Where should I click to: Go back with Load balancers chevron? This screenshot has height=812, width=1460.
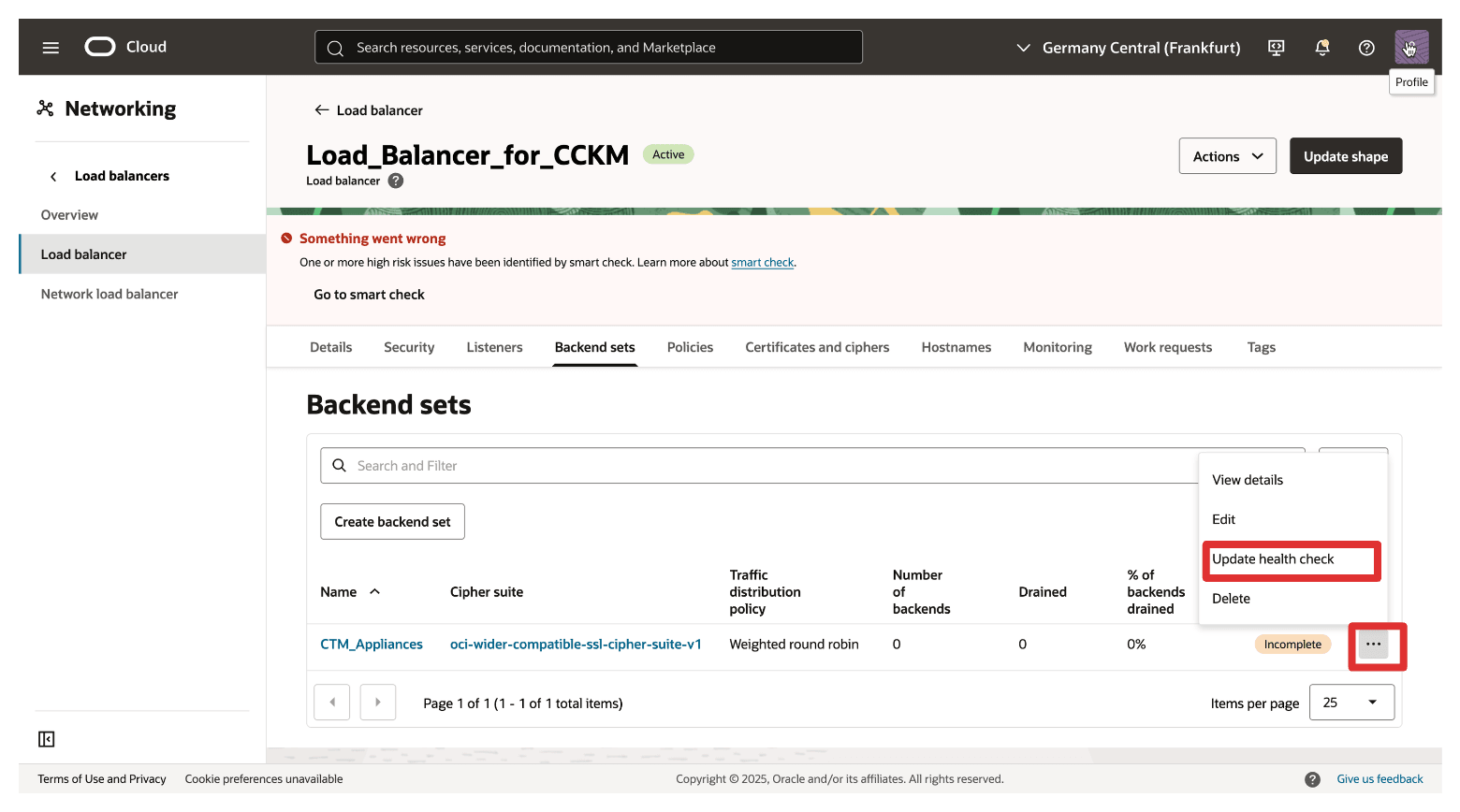[x=53, y=176]
